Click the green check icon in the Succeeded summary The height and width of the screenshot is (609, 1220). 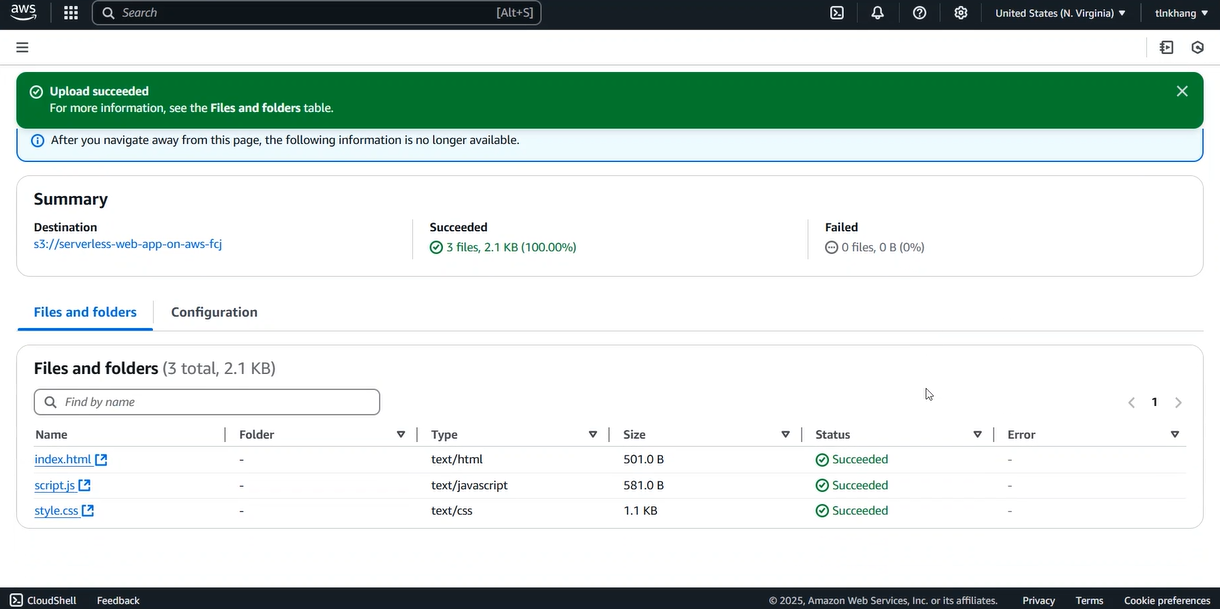coord(436,247)
